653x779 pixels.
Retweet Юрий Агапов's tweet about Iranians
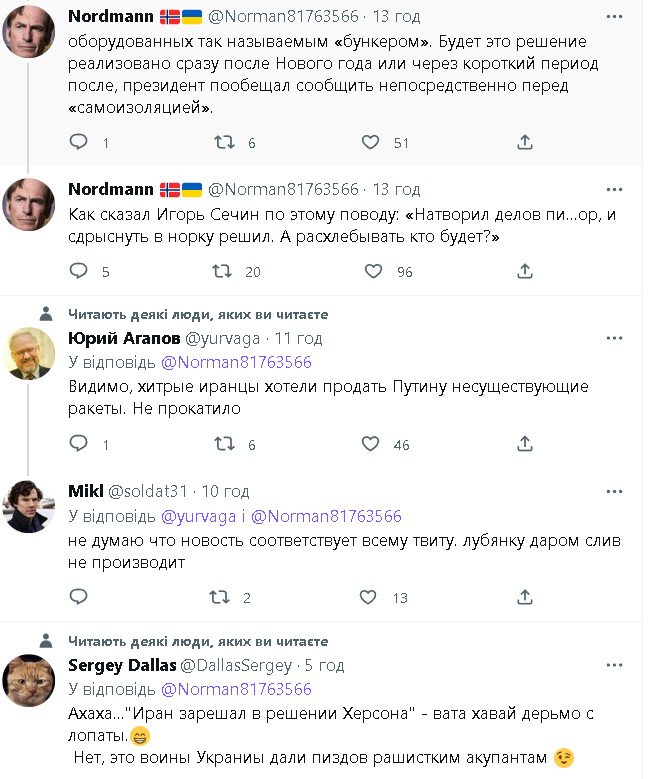tap(225, 444)
